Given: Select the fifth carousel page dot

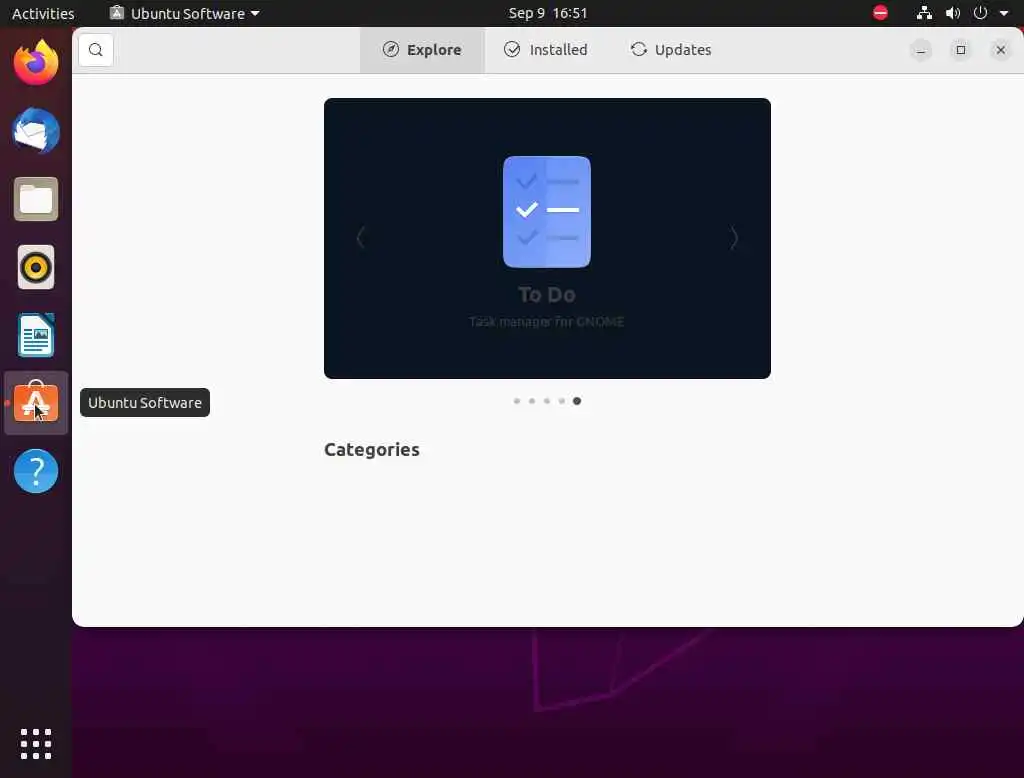Looking at the screenshot, I should (577, 401).
